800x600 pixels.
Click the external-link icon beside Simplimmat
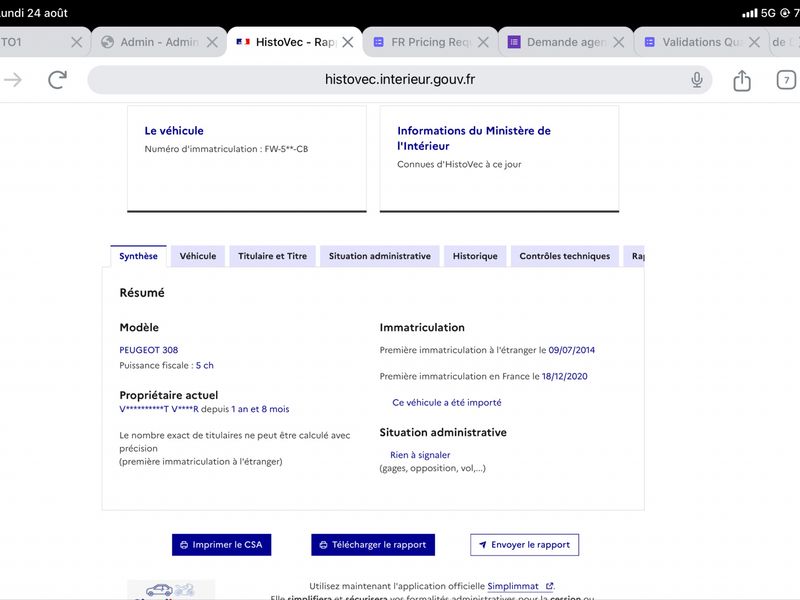point(549,586)
